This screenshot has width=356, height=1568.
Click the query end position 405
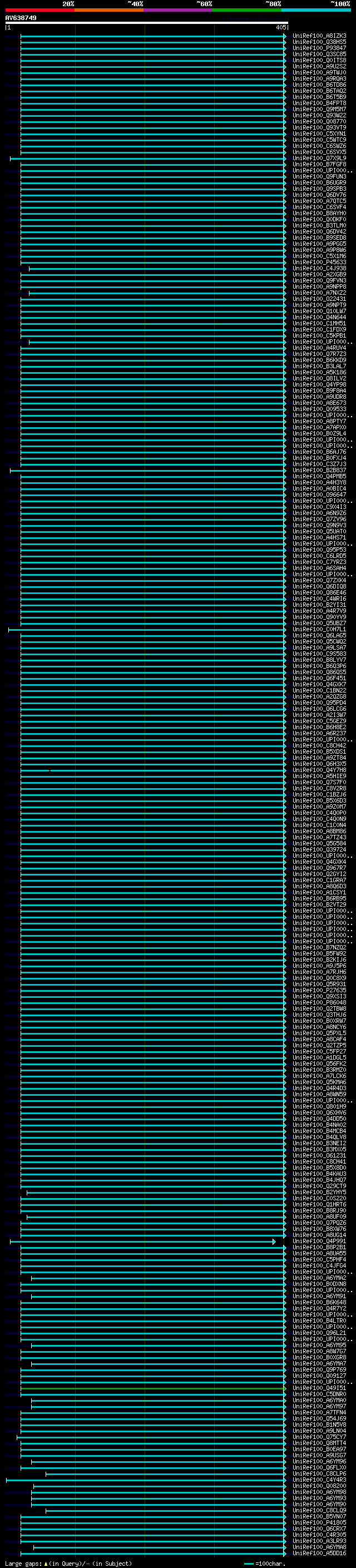pyautogui.click(x=280, y=27)
